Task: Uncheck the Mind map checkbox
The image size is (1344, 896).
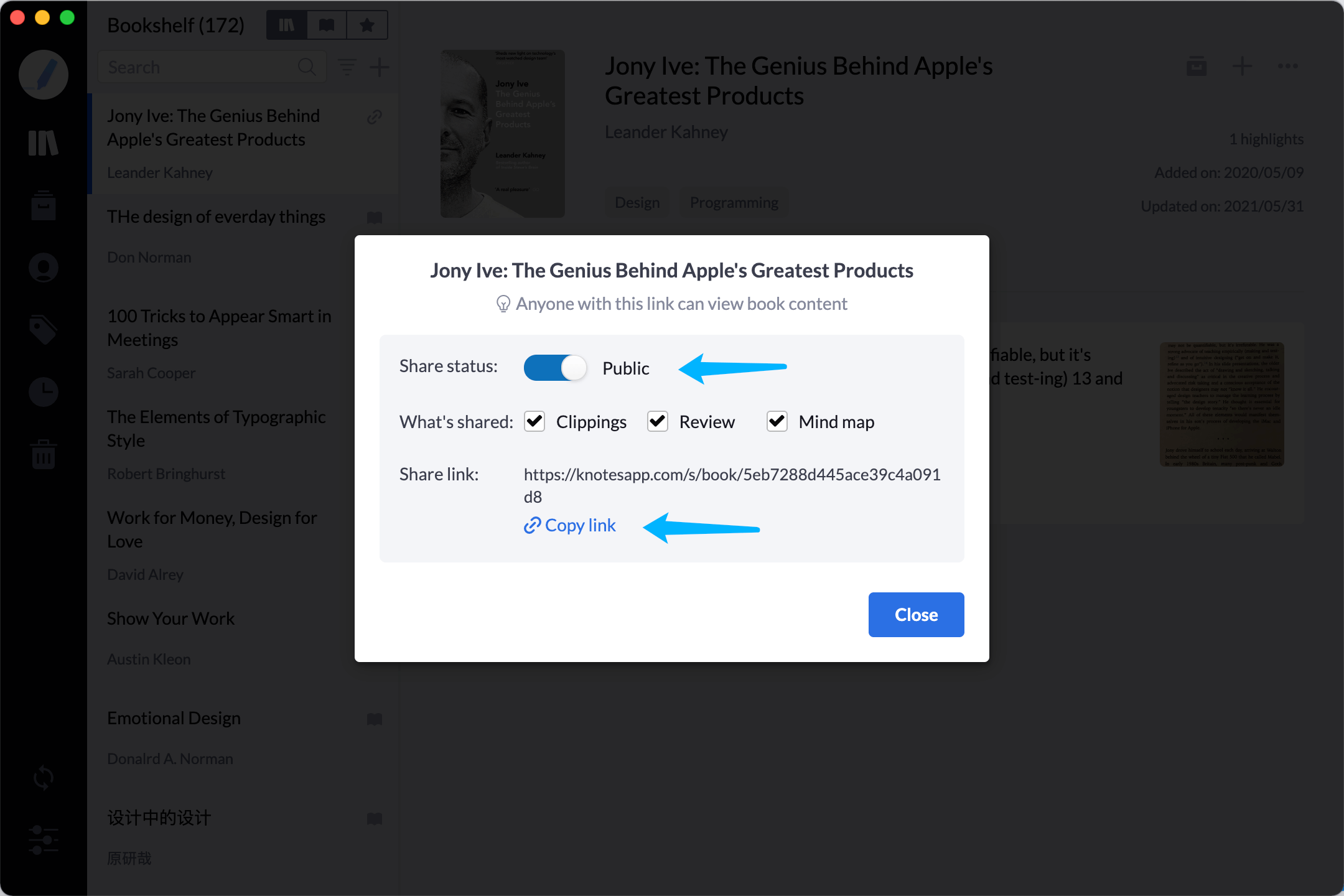Action: click(777, 421)
